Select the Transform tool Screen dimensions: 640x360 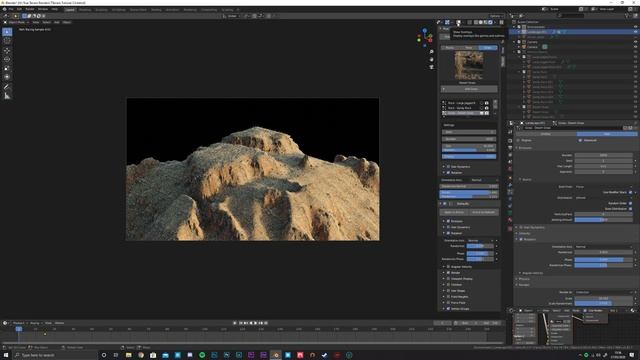(x=7, y=77)
